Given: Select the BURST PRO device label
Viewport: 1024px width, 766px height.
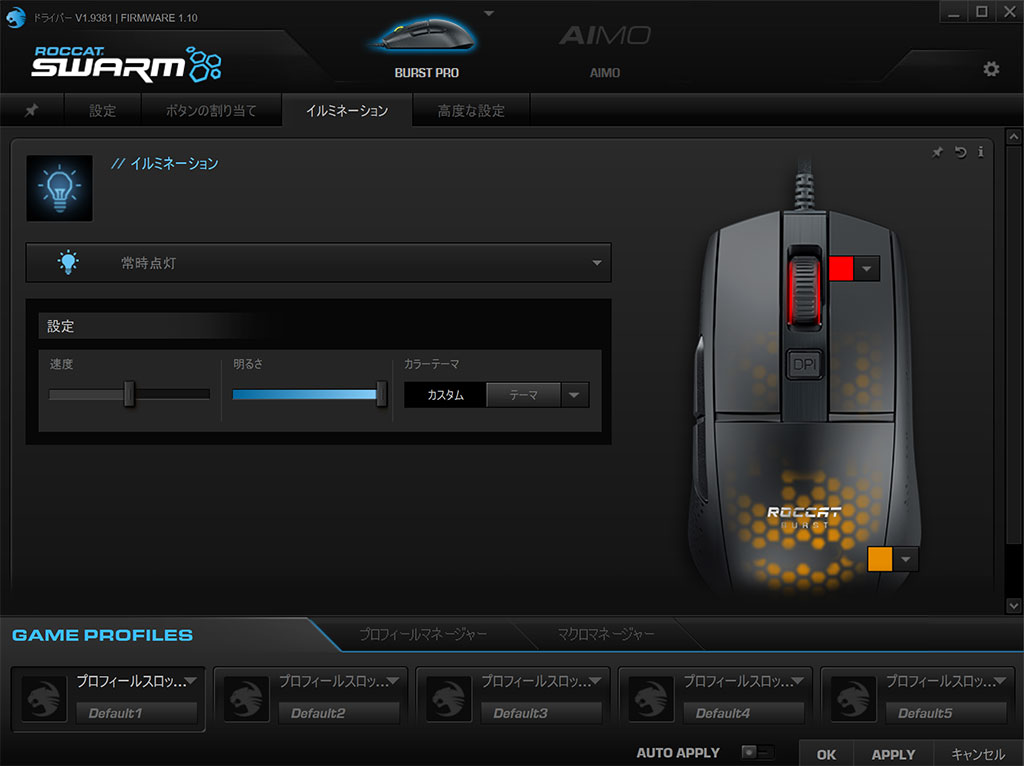Looking at the screenshot, I should [x=426, y=72].
